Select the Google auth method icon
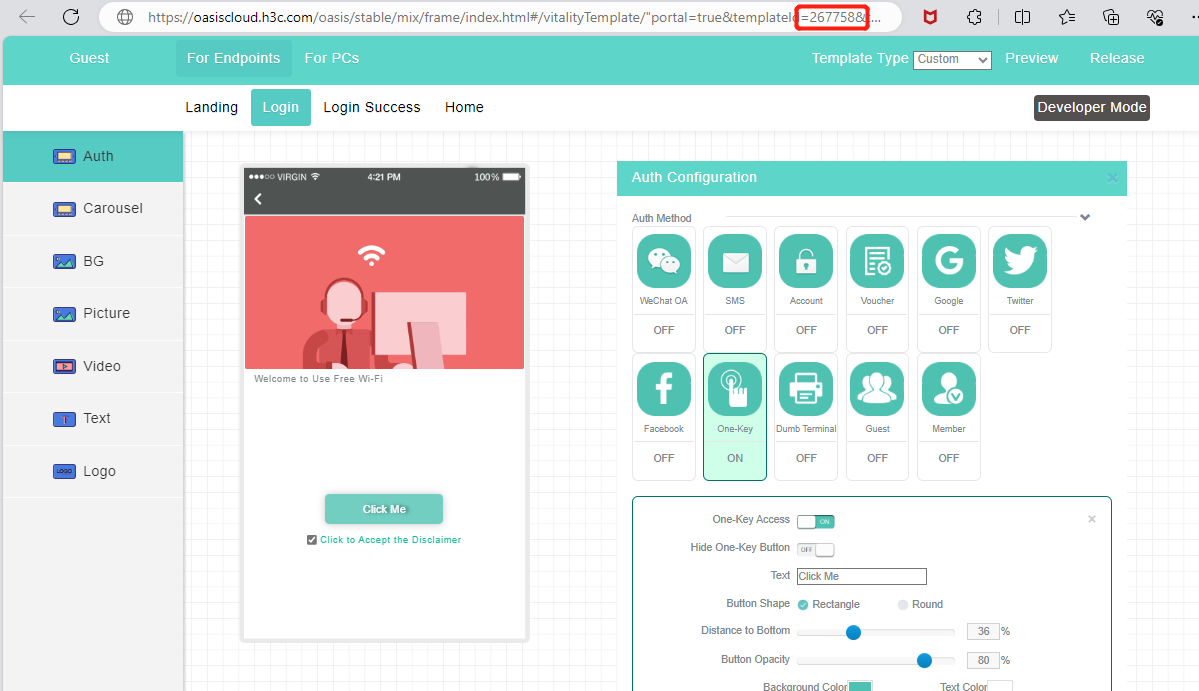The image size is (1199, 691). coord(949,261)
